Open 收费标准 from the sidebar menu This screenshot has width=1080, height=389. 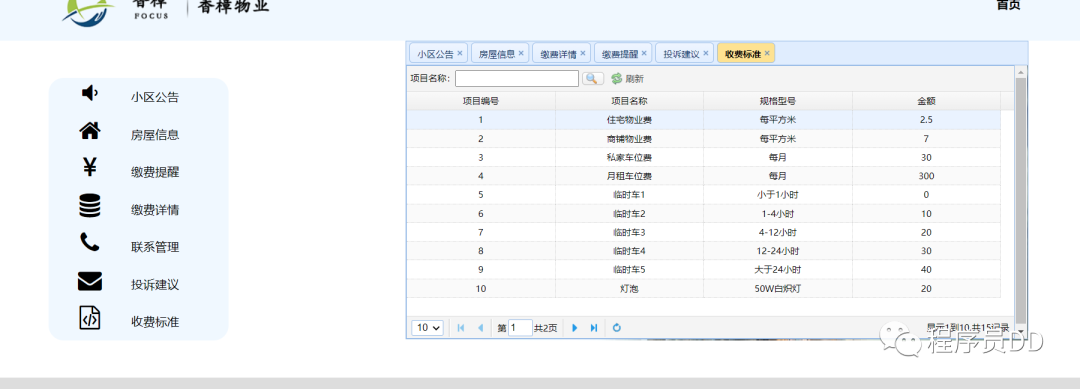tap(155, 322)
